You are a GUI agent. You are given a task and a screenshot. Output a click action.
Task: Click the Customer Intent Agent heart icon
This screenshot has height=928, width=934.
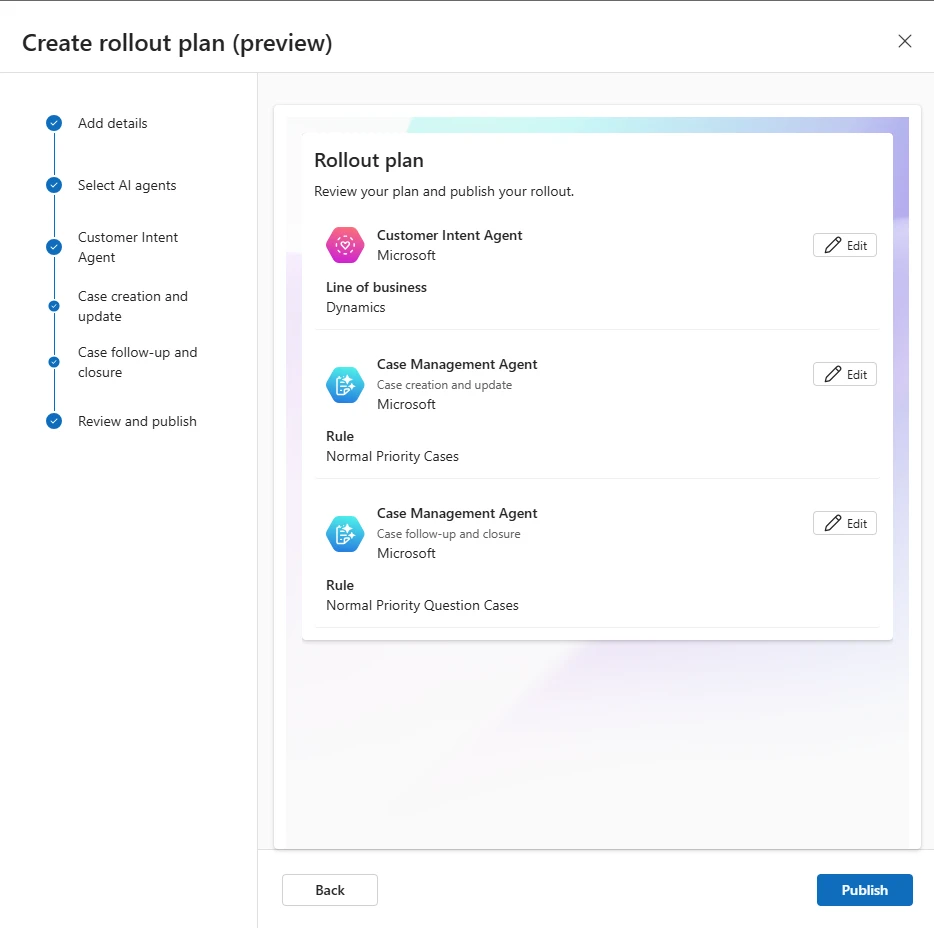point(345,245)
